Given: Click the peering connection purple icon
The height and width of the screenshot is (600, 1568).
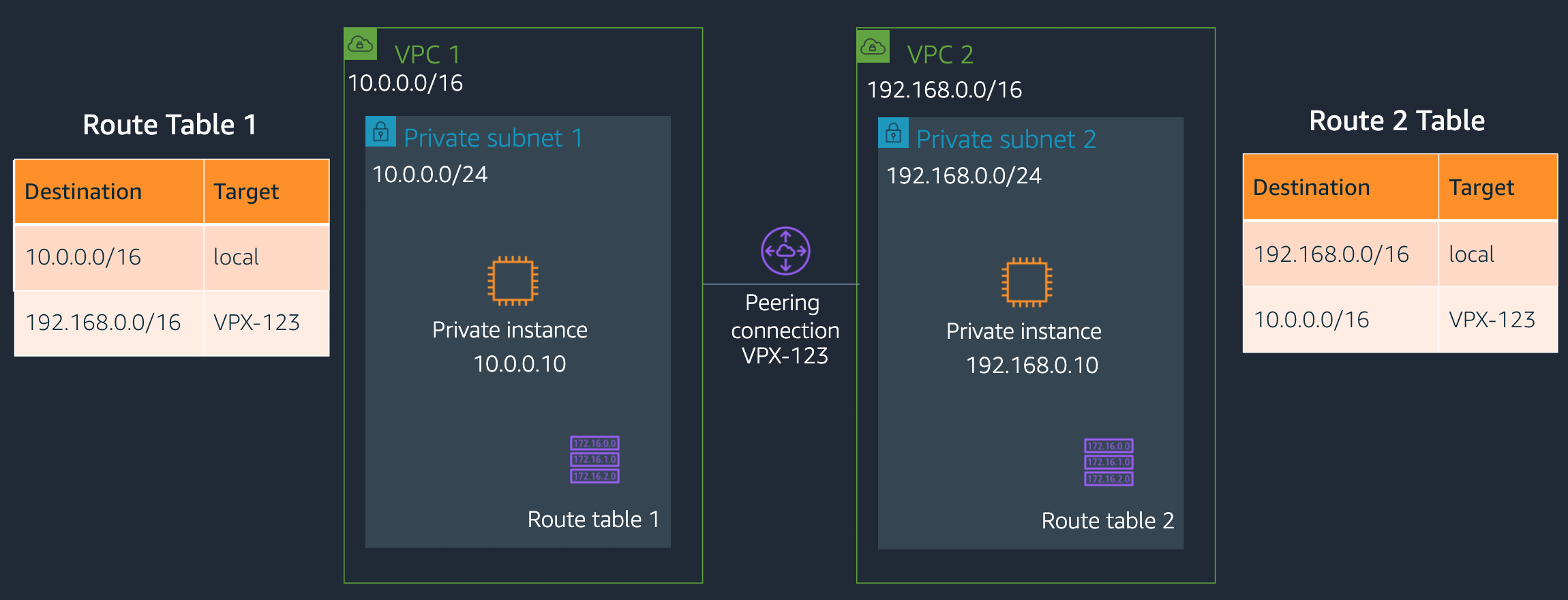Looking at the screenshot, I should point(785,250).
